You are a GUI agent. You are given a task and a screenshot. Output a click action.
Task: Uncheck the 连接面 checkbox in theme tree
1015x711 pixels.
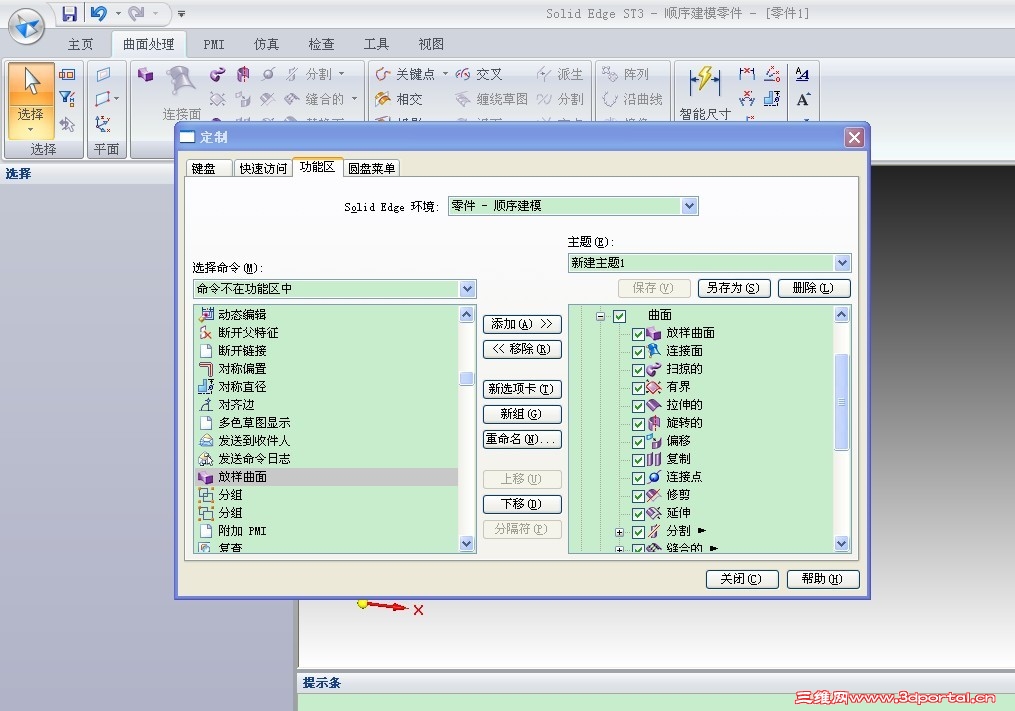click(x=638, y=352)
